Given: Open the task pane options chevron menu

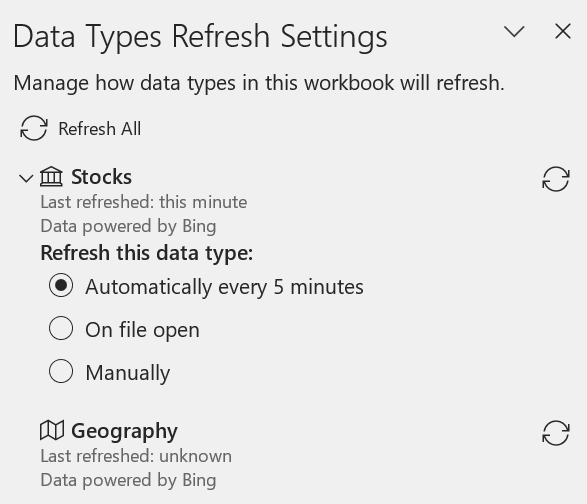Looking at the screenshot, I should tap(514, 31).
